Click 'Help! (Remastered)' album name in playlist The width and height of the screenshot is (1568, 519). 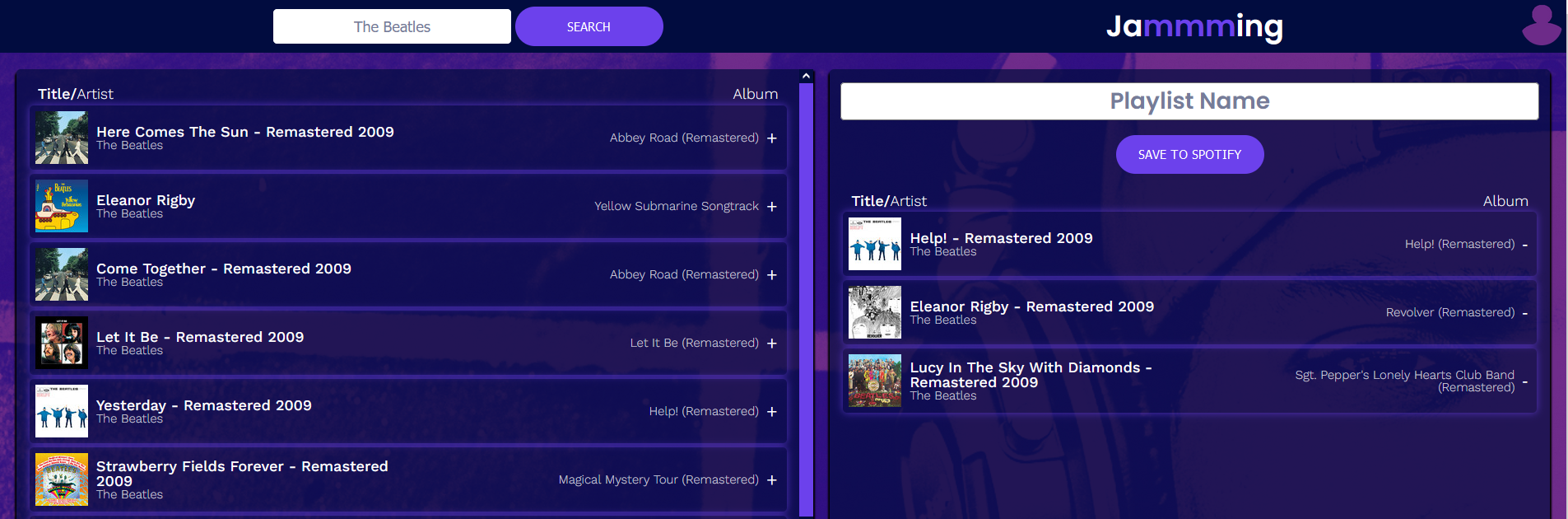(1460, 244)
